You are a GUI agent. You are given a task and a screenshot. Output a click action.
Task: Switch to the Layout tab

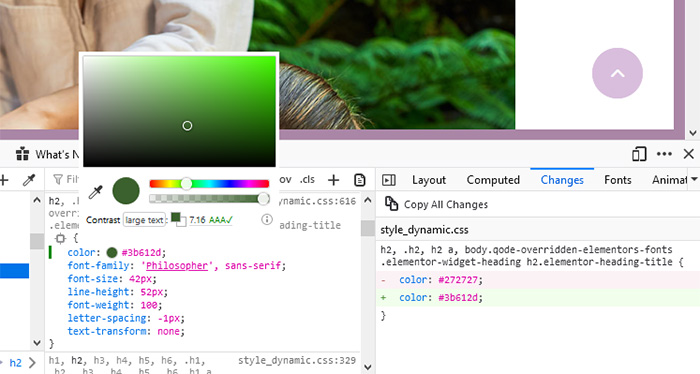pyautogui.click(x=429, y=180)
